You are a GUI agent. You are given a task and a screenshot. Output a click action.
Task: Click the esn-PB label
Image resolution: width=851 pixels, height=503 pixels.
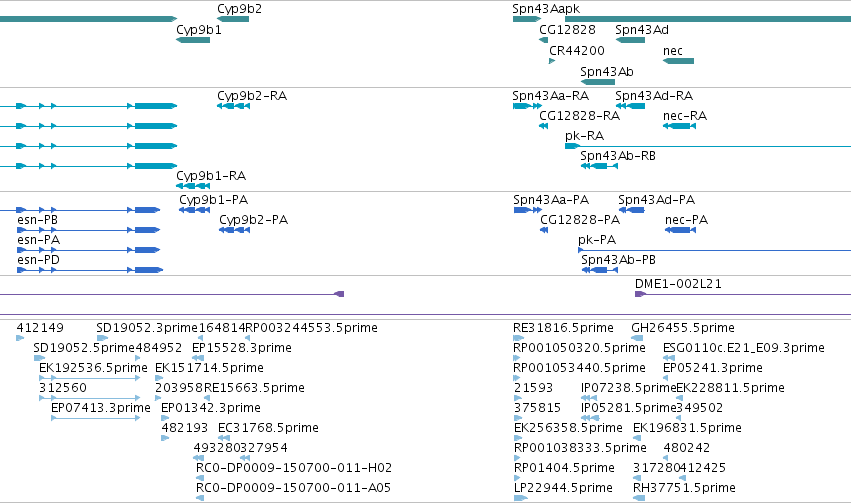coord(37,220)
